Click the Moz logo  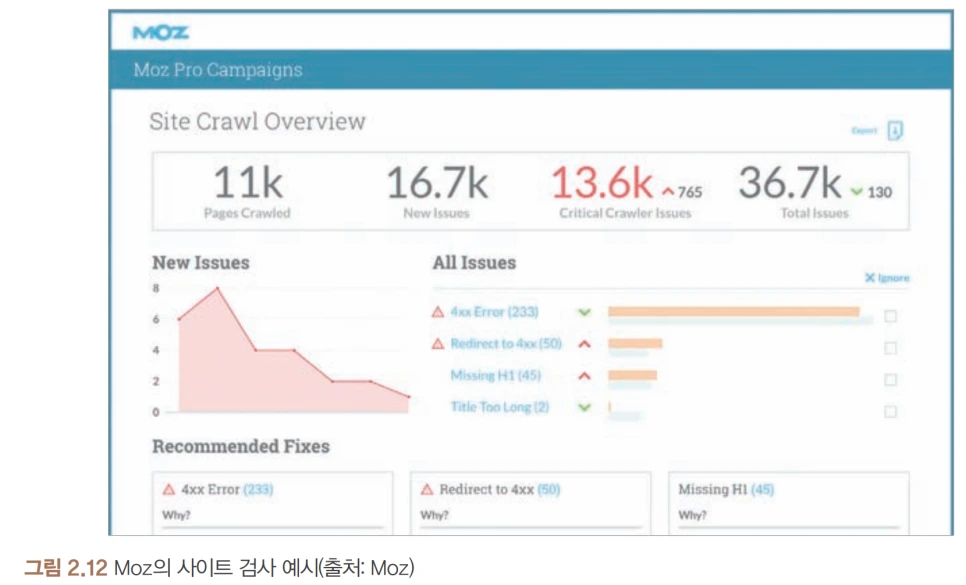(x=160, y=32)
